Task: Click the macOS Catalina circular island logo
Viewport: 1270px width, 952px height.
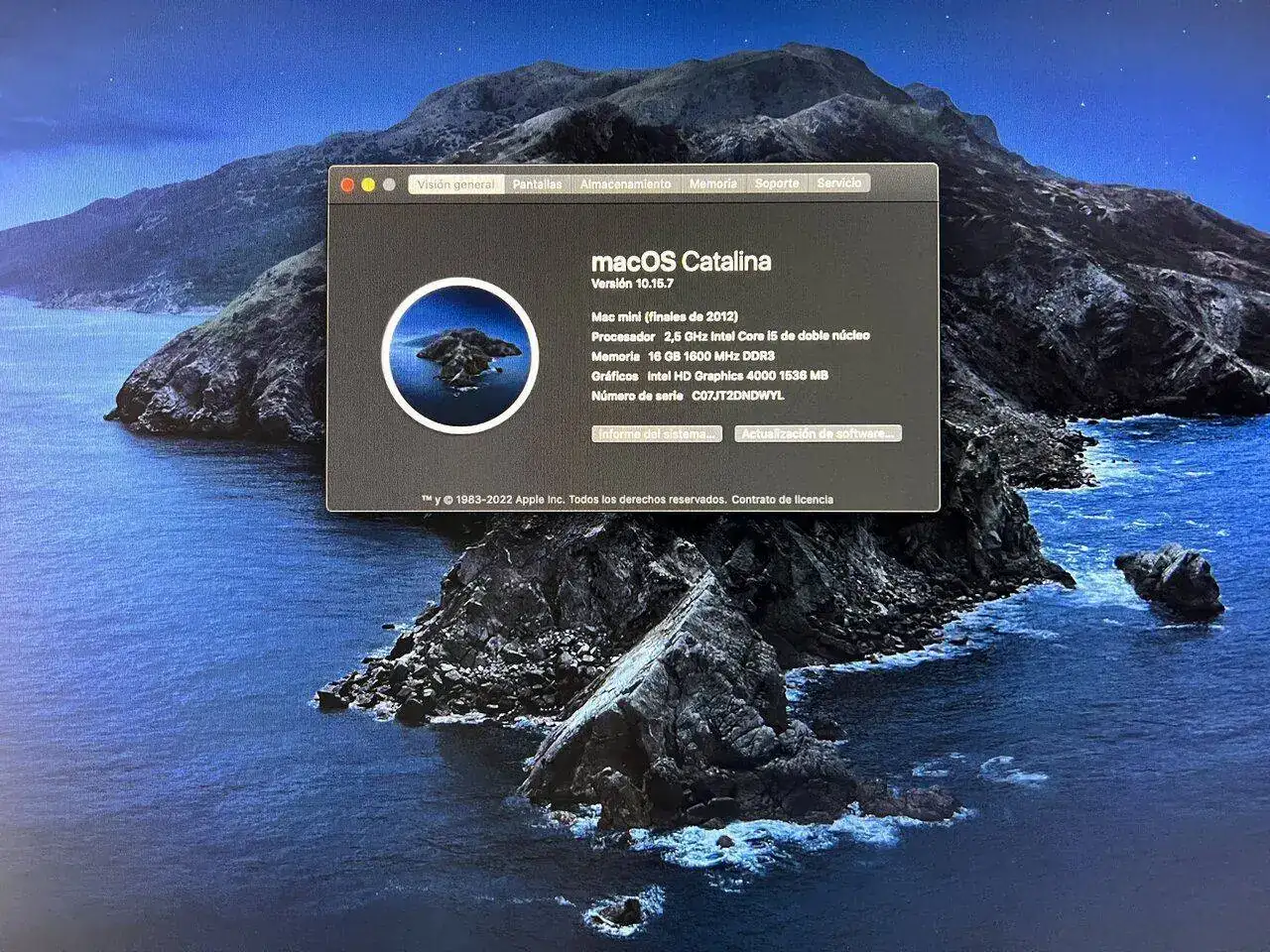Action: [459, 354]
